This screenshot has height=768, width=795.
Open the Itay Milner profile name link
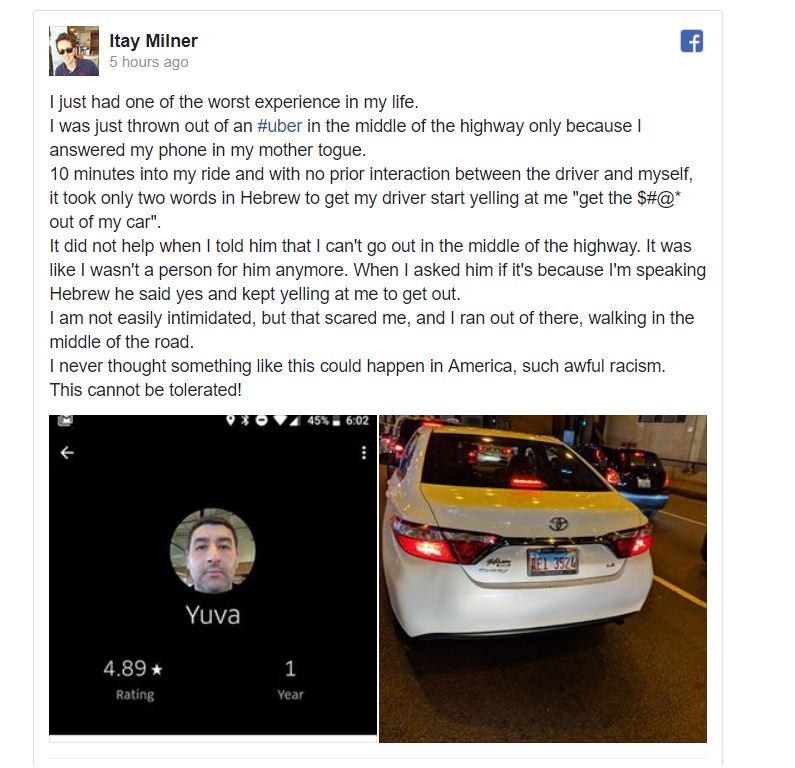click(153, 41)
